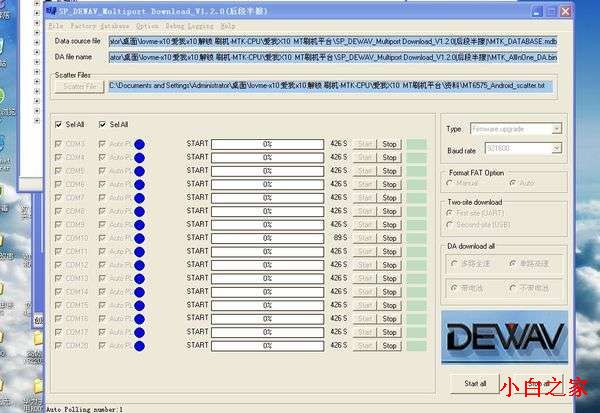Click the Data source file path field
This screenshot has width=600, height=413.
(333, 41)
